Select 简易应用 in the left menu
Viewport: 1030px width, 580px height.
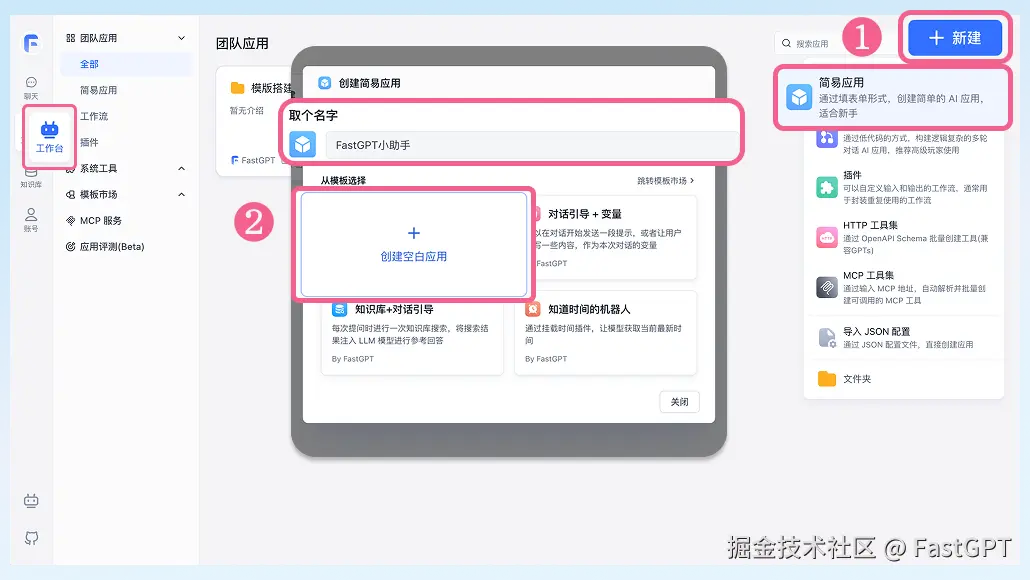click(99, 90)
